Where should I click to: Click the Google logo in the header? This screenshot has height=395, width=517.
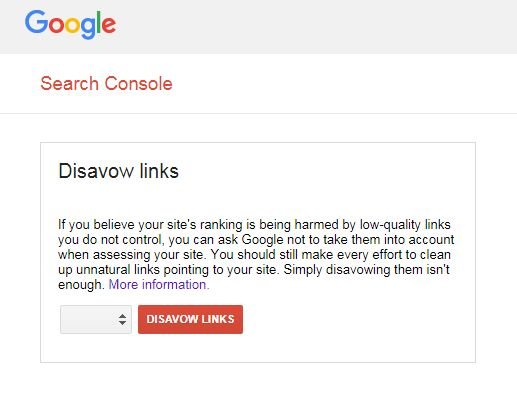click(x=70, y=24)
